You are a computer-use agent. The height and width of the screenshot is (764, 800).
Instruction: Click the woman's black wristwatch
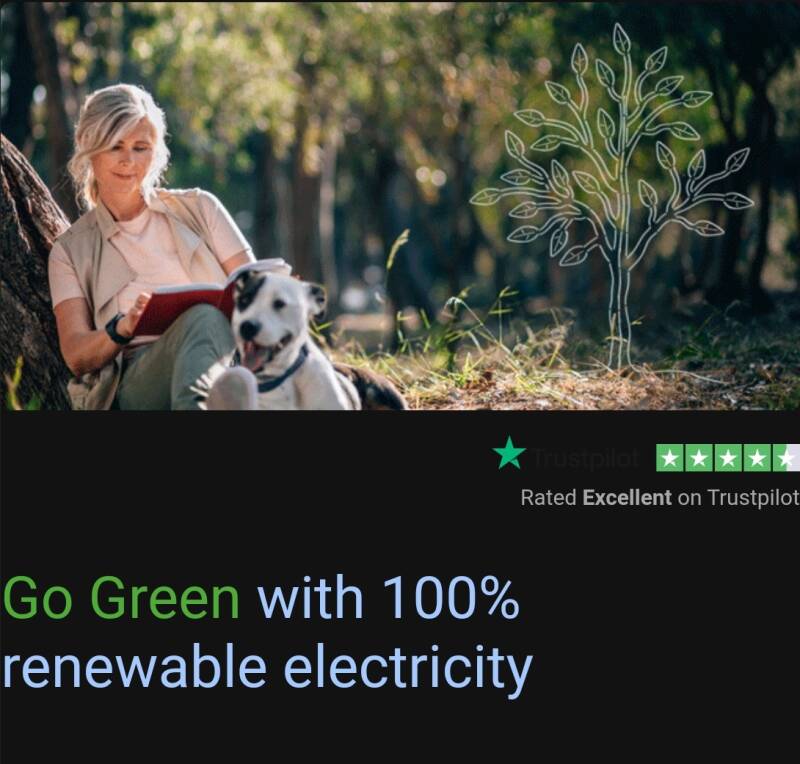click(116, 329)
